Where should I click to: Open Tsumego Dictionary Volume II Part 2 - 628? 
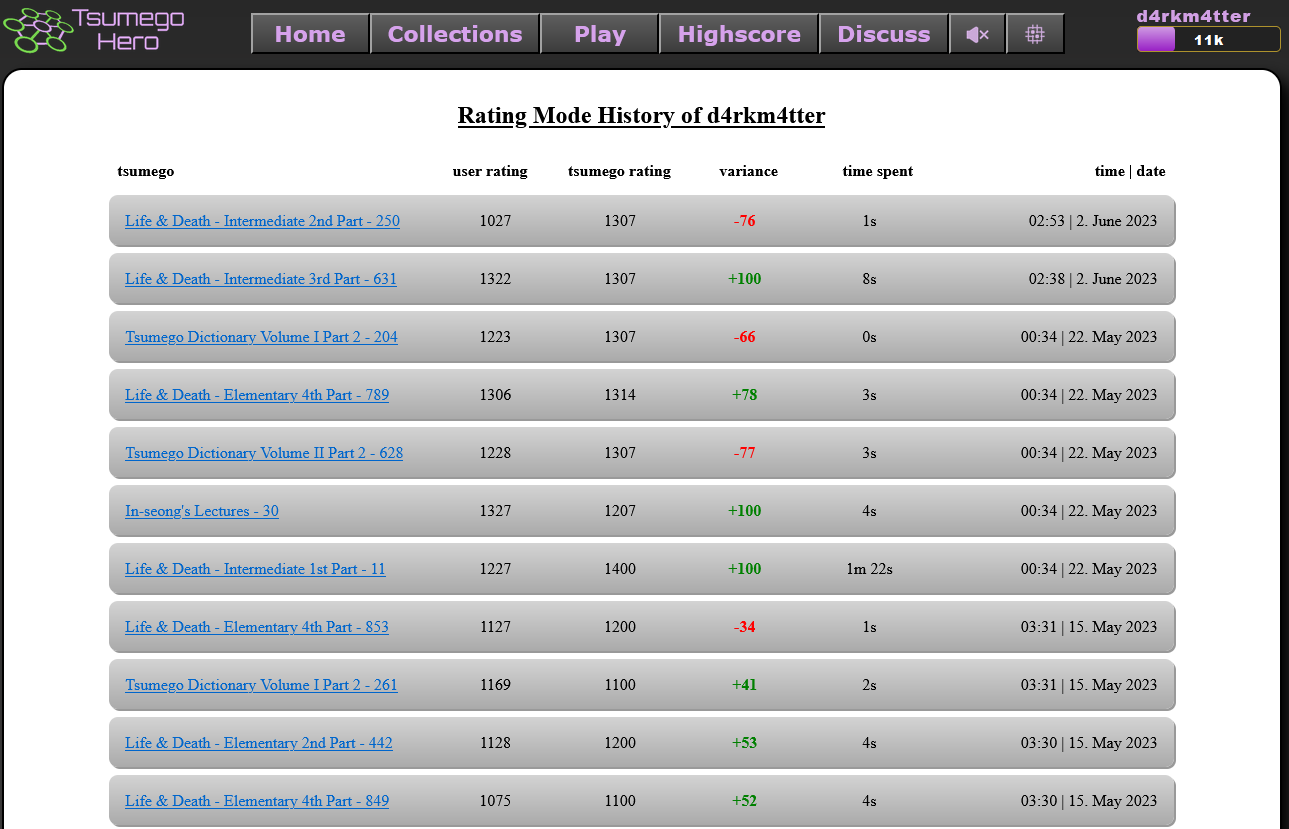[264, 453]
